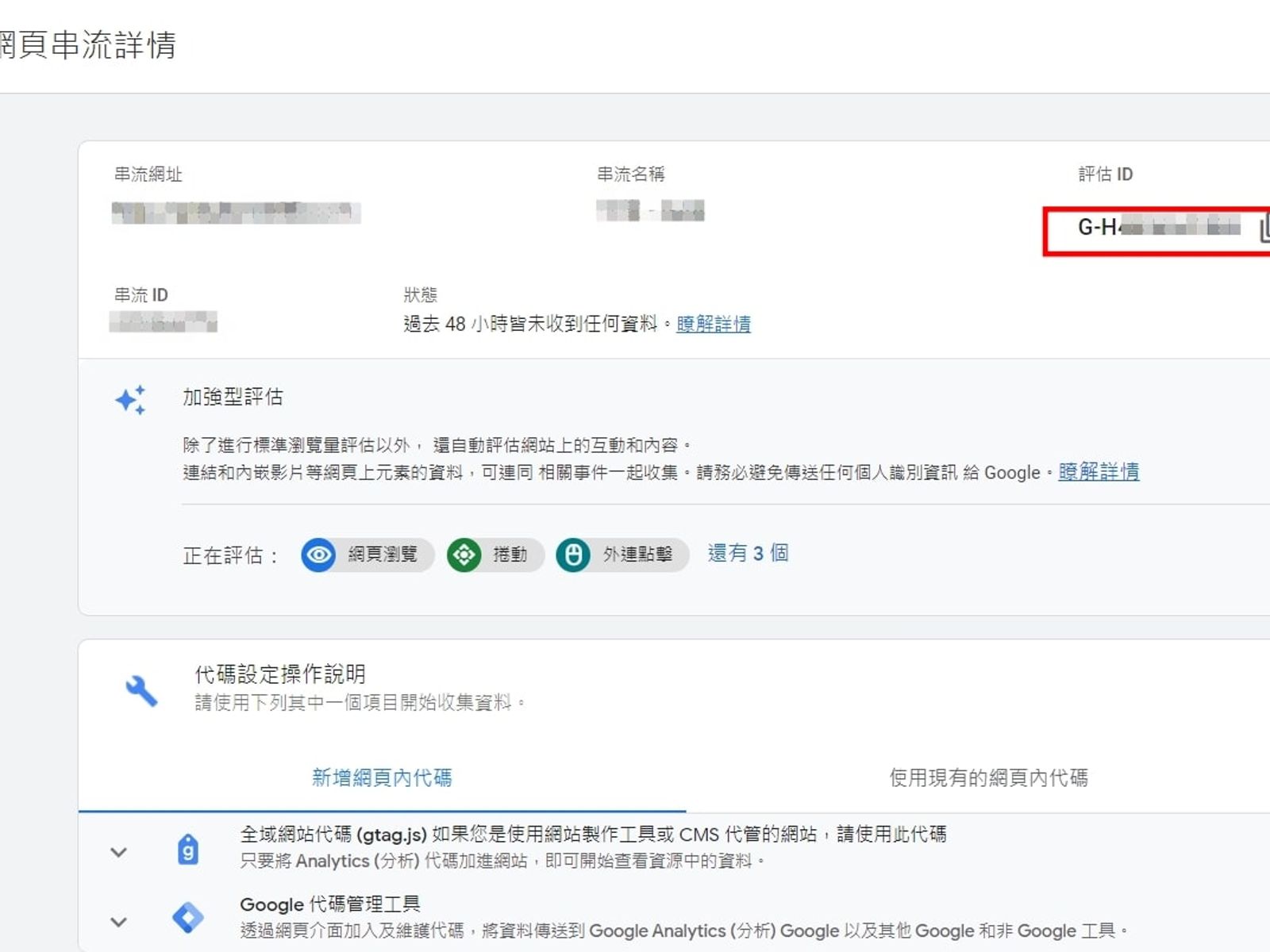Screen dimensions: 1270x952
Task: Switch to the 新增網頁內代碼 tab
Action: point(382,777)
